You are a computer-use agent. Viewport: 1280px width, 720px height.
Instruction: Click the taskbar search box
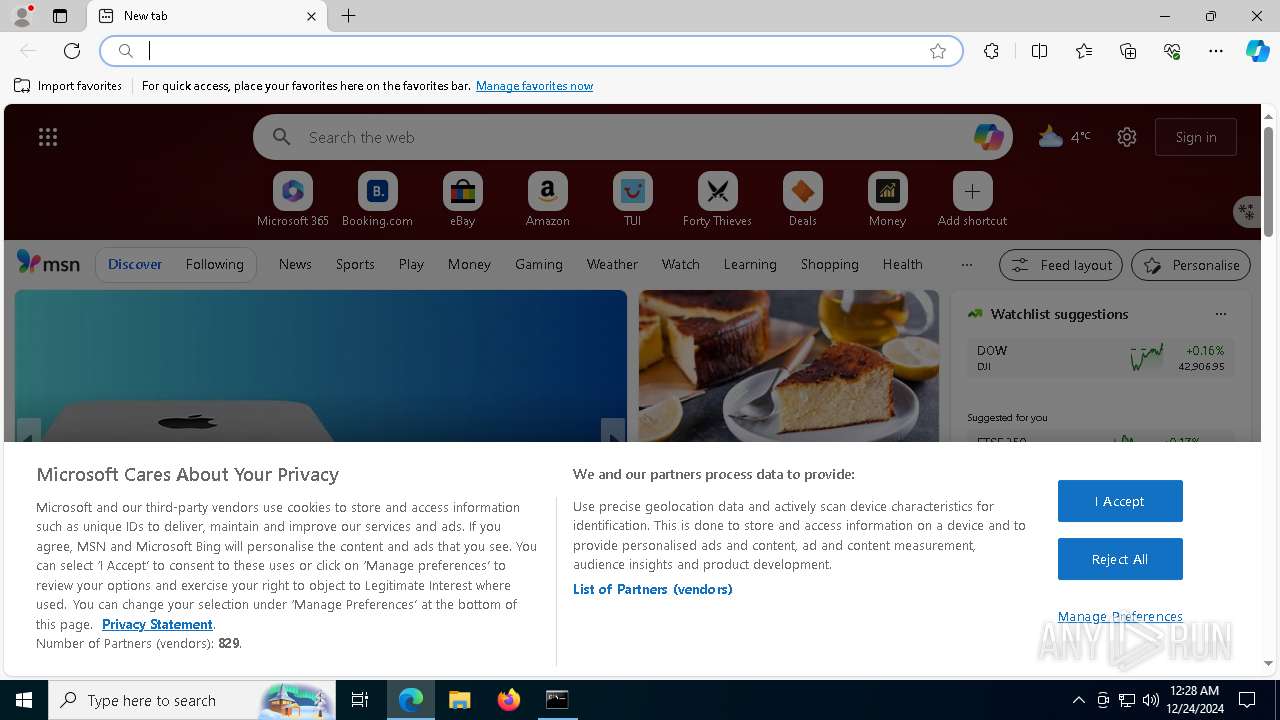[192, 700]
